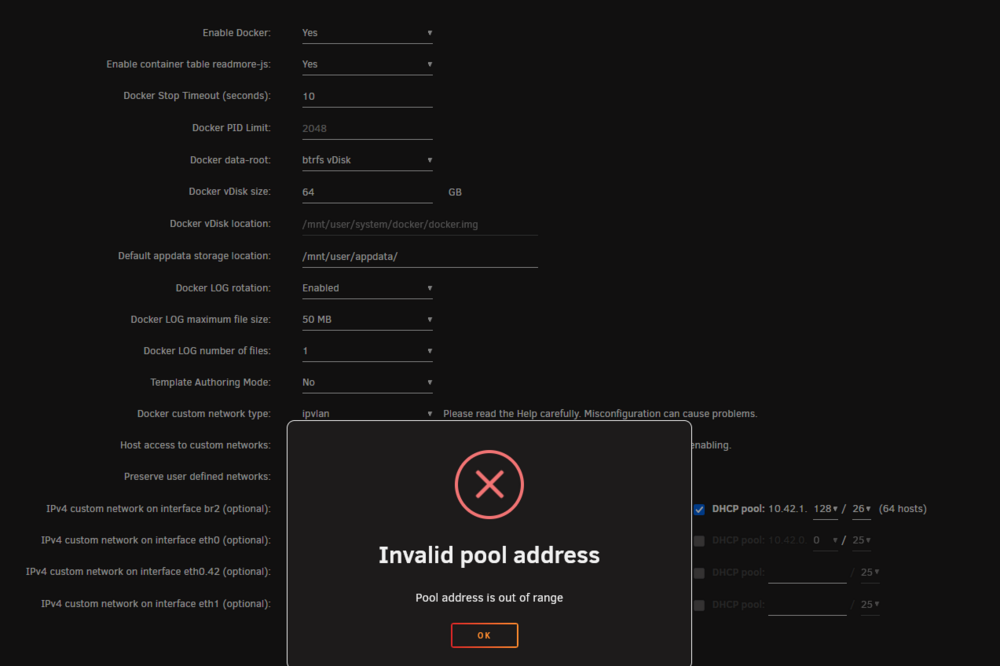Click the red X error icon in dialog

tap(489, 484)
